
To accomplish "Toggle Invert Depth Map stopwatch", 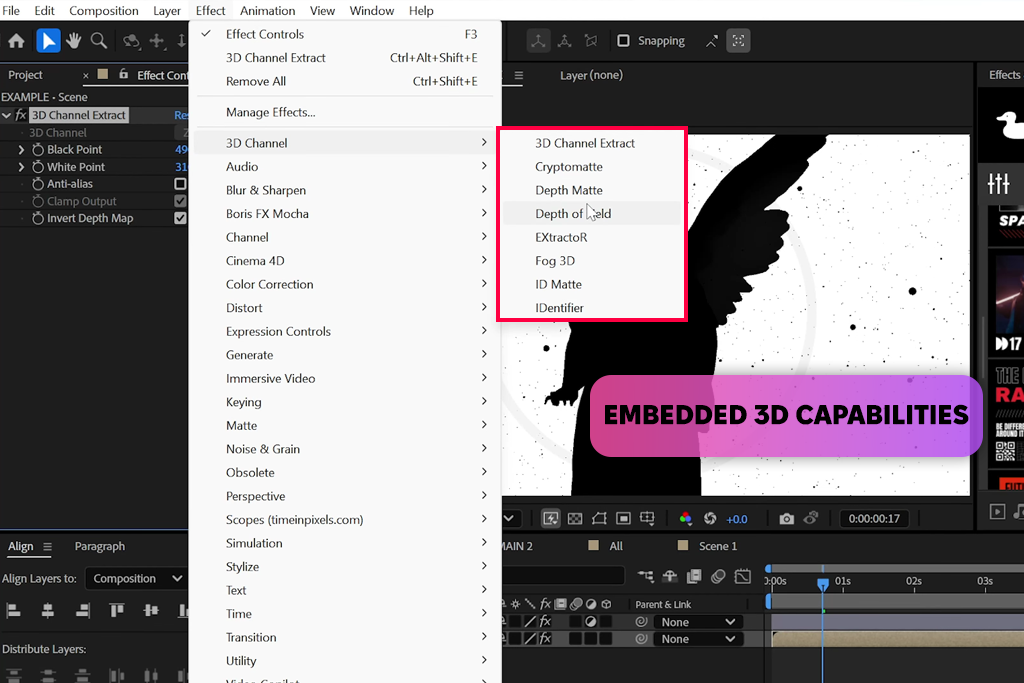I will [x=38, y=218].
